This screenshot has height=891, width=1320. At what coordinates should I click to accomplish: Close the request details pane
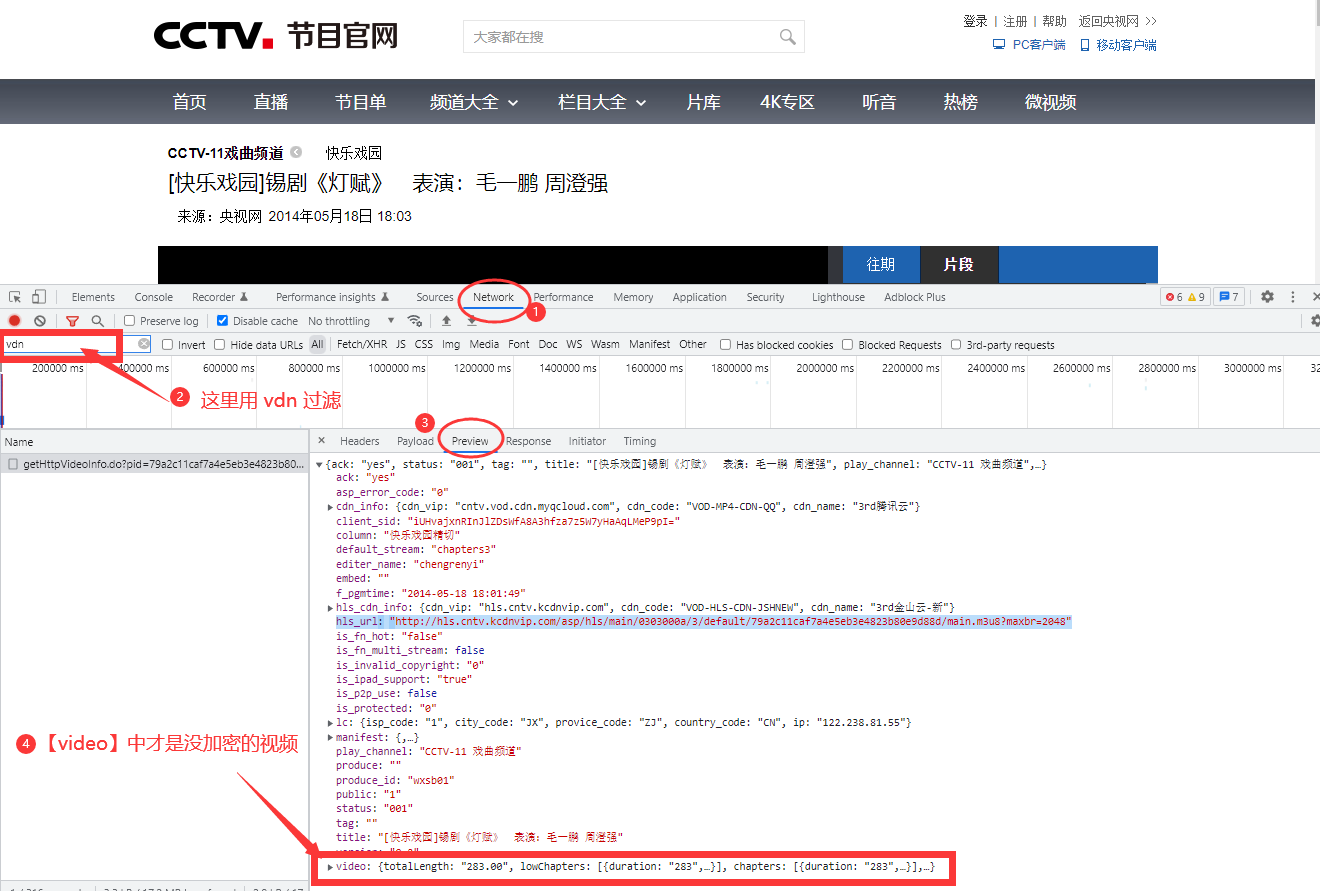(x=322, y=440)
